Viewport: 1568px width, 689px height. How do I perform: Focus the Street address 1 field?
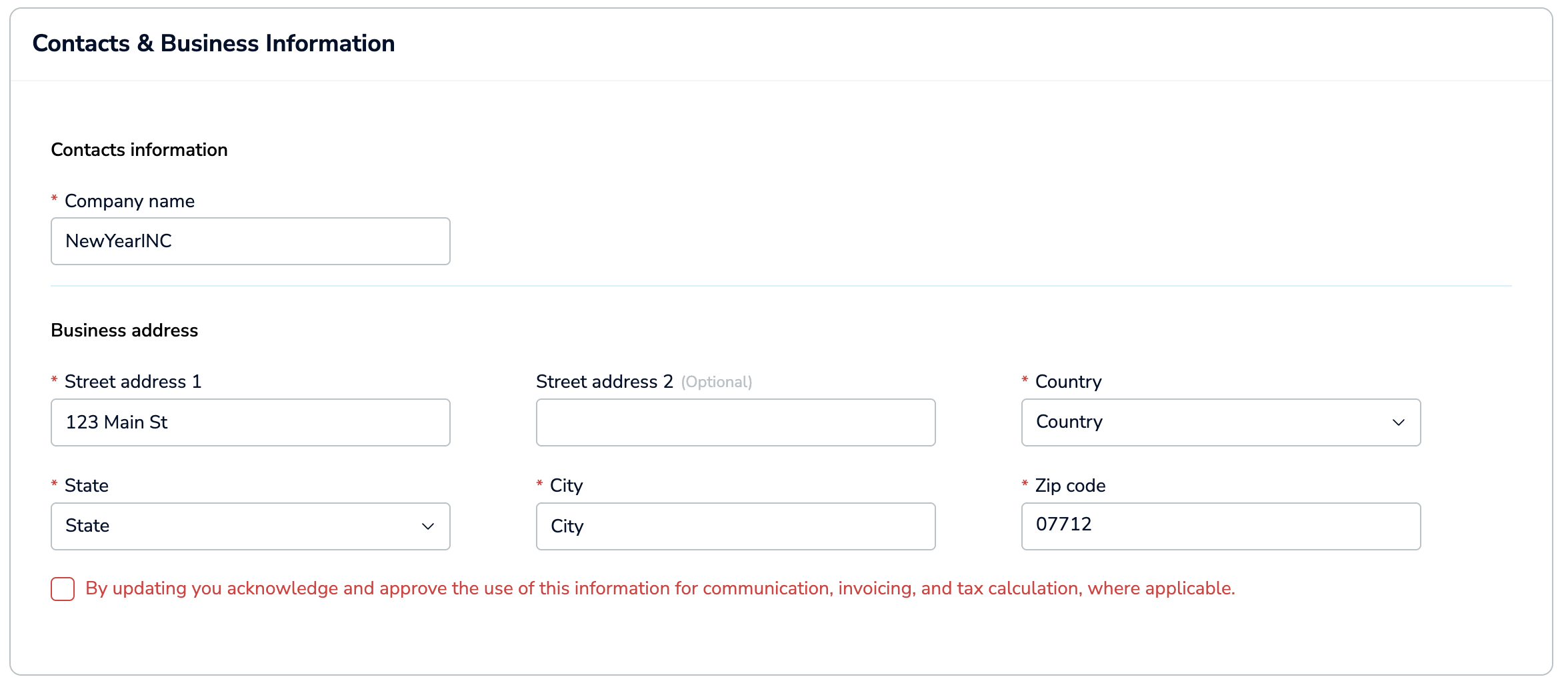click(x=250, y=422)
